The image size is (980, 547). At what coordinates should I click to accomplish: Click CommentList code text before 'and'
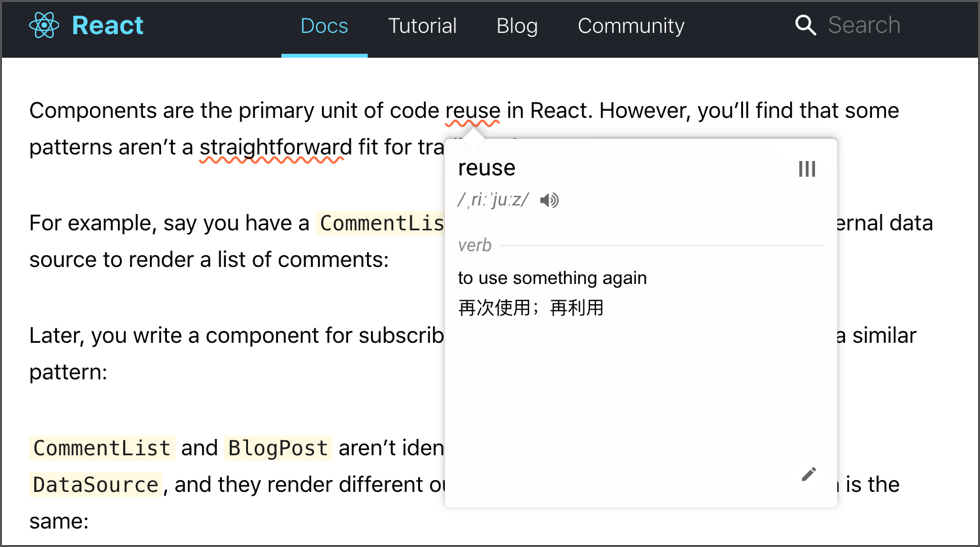pos(102,448)
